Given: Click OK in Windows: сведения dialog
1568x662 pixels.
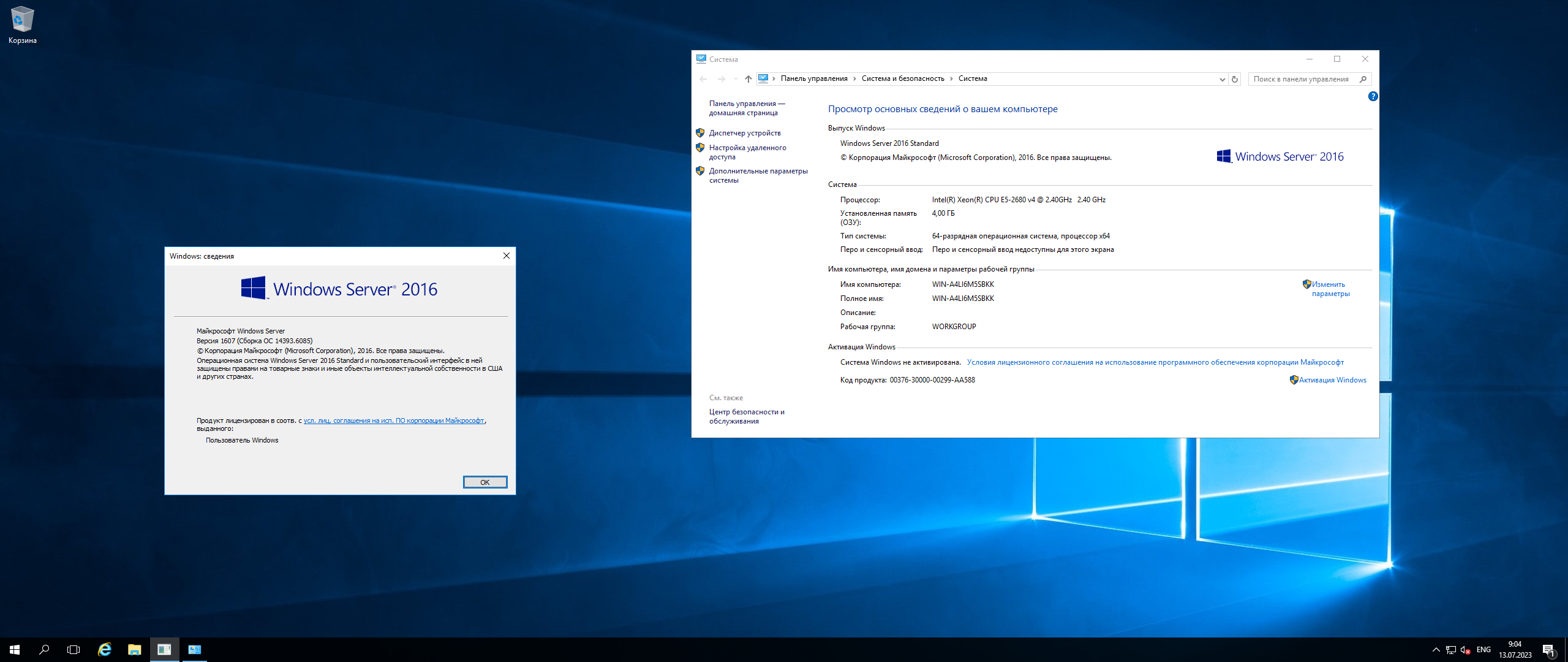Looking at the screenshot, I should 484,482.
